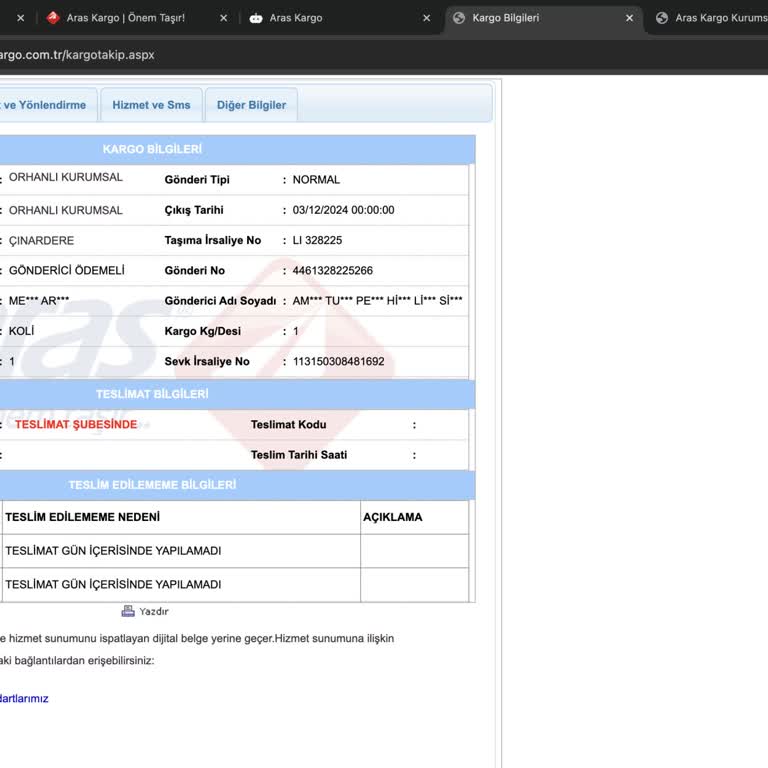Follow the blue 'artlarımız' link
768x768 pixels.
pos(24,698)
